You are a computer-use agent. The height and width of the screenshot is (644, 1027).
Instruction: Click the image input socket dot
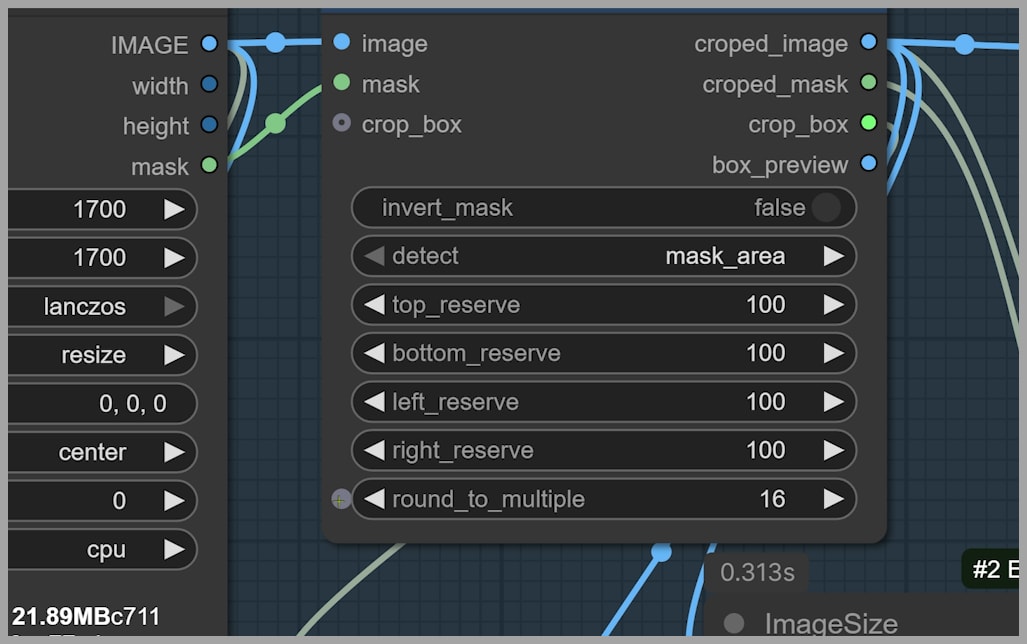point(342,42)
